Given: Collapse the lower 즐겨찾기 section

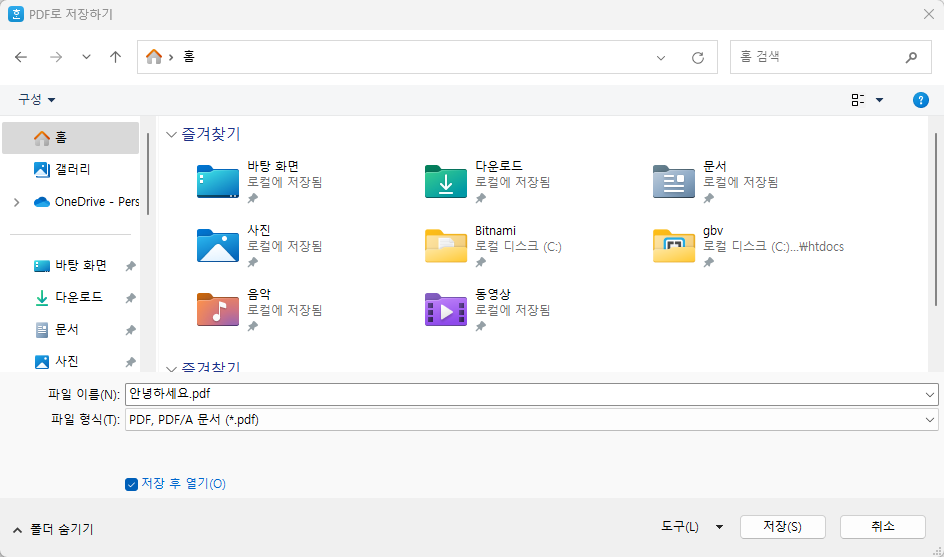Looking at the screenshot, I should tap(171, 367).
